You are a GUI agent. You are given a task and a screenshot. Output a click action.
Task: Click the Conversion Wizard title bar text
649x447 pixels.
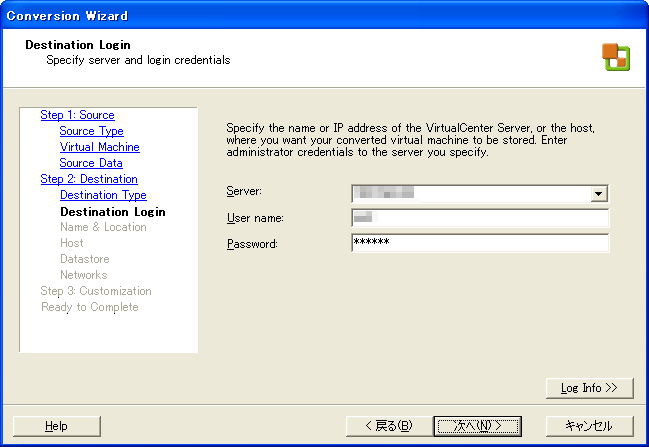point(67,16)
